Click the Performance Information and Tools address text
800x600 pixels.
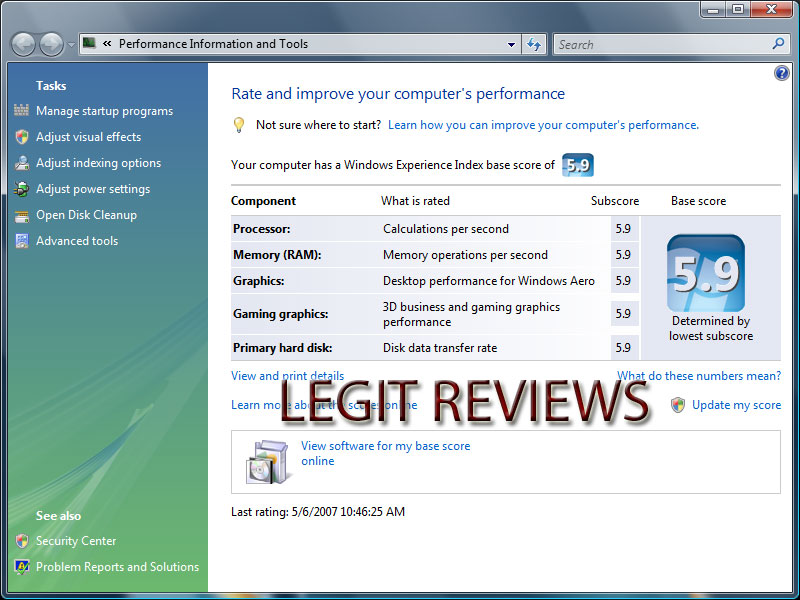coord(213,44)
